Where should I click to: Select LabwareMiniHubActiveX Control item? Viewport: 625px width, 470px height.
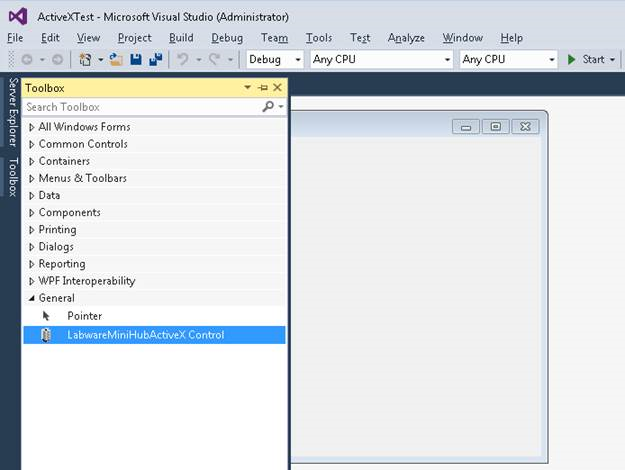tap(145, 335)
